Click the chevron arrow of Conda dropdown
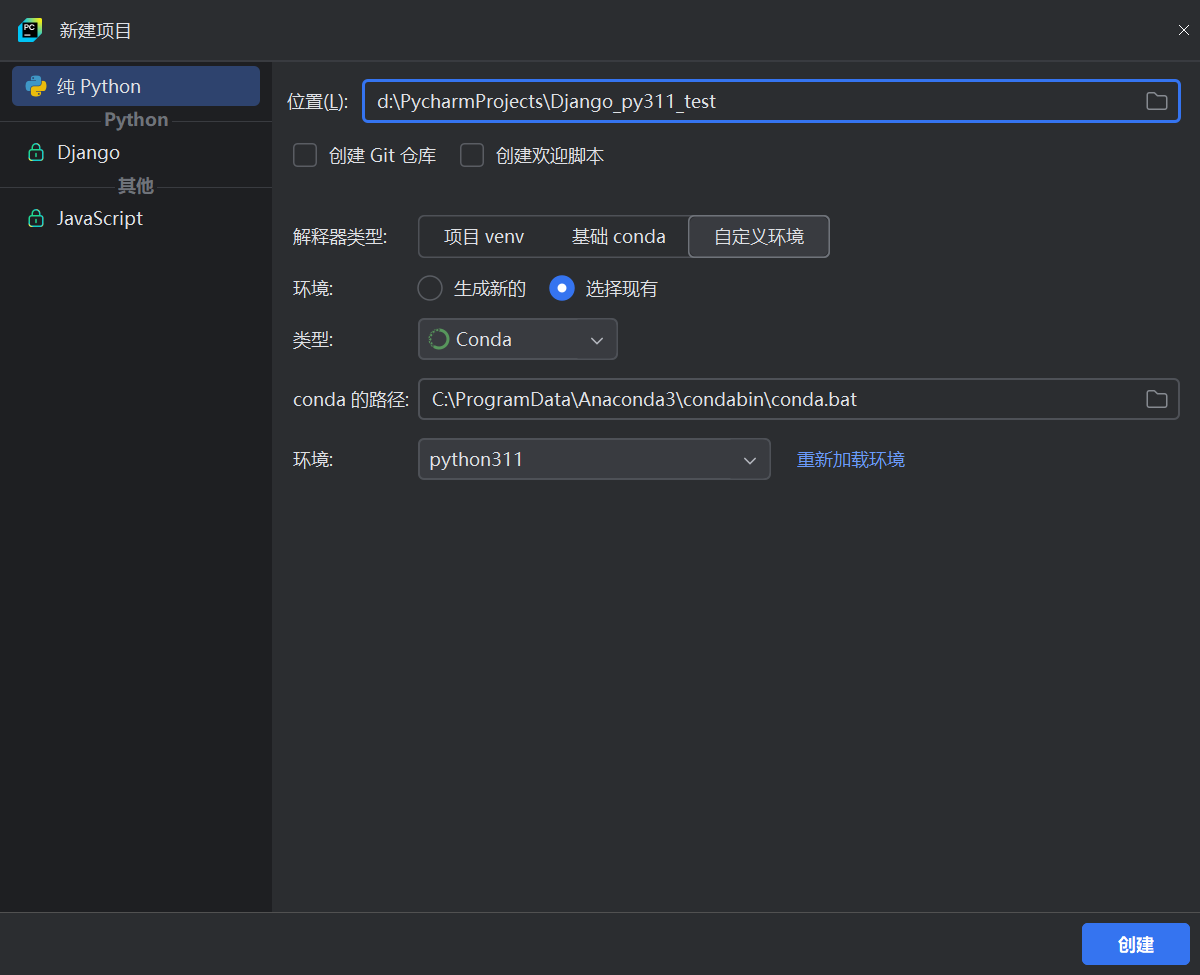This screenshot has height=975, width=1200. (x=597, y=340)
